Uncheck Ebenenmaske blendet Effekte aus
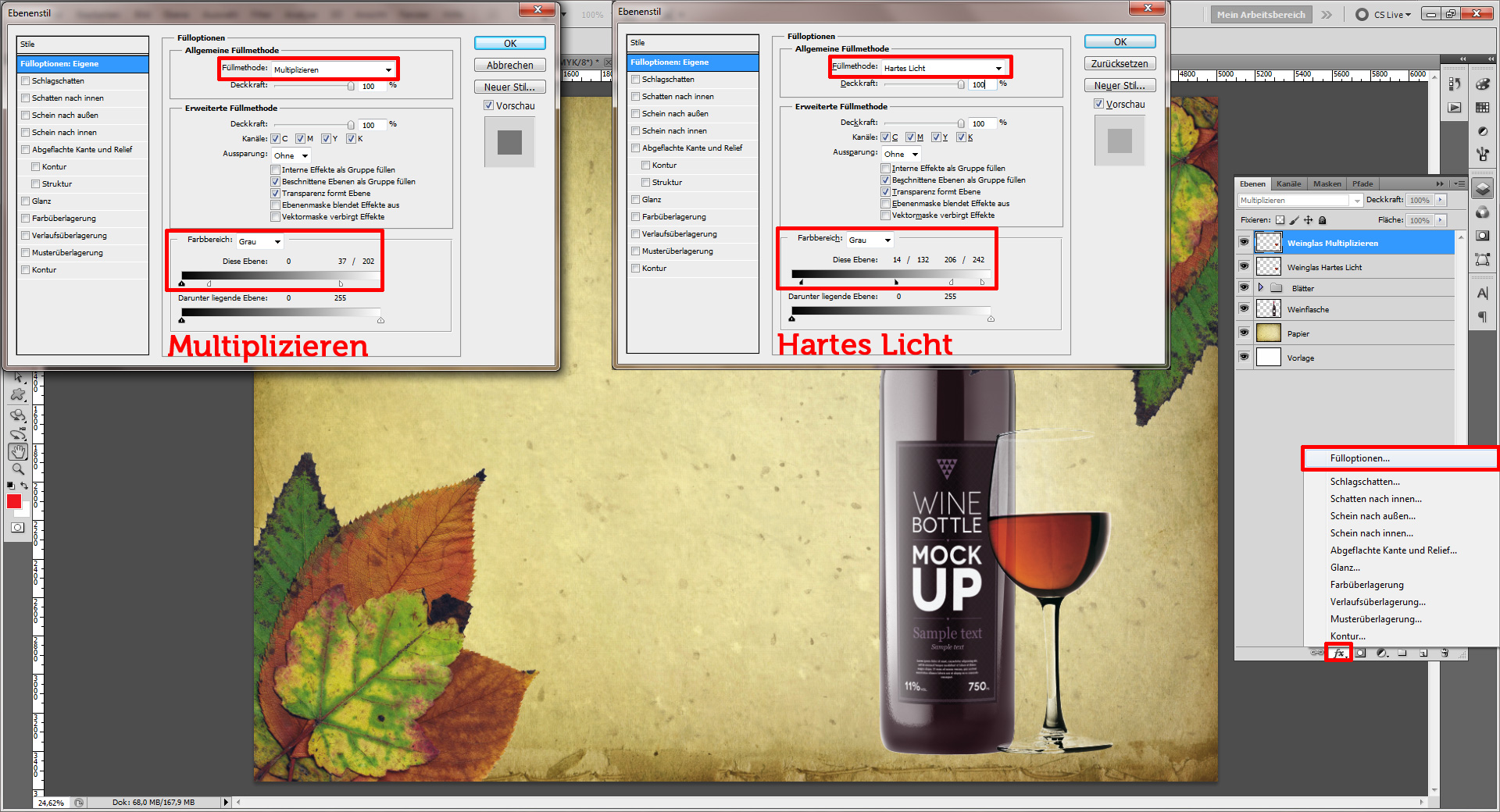Image resolution: width=1500 pixels, height=812 pixels. click(275, 205)
